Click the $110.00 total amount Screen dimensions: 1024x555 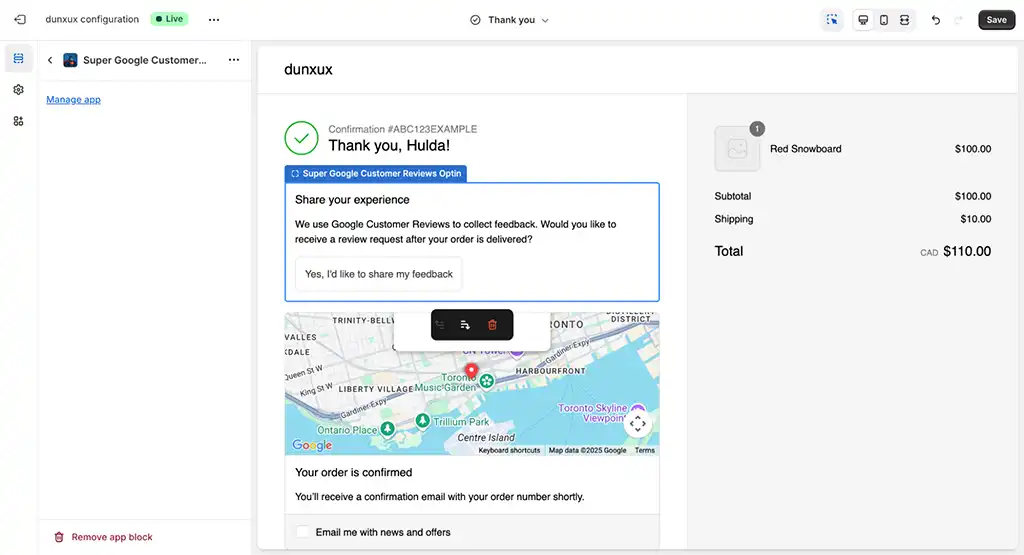(x=967, y=251)
